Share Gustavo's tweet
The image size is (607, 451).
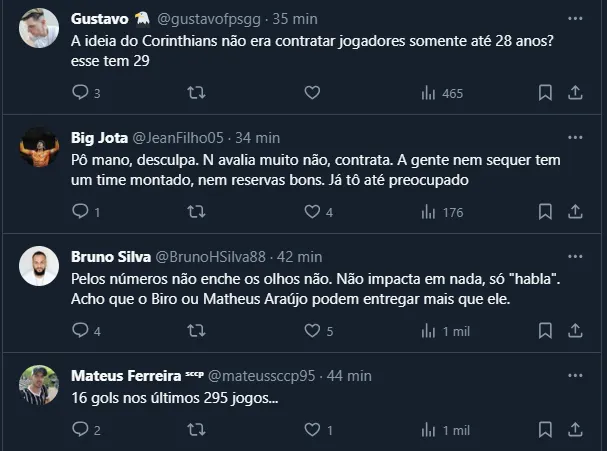pyautogui.click(x=575, y=92)
